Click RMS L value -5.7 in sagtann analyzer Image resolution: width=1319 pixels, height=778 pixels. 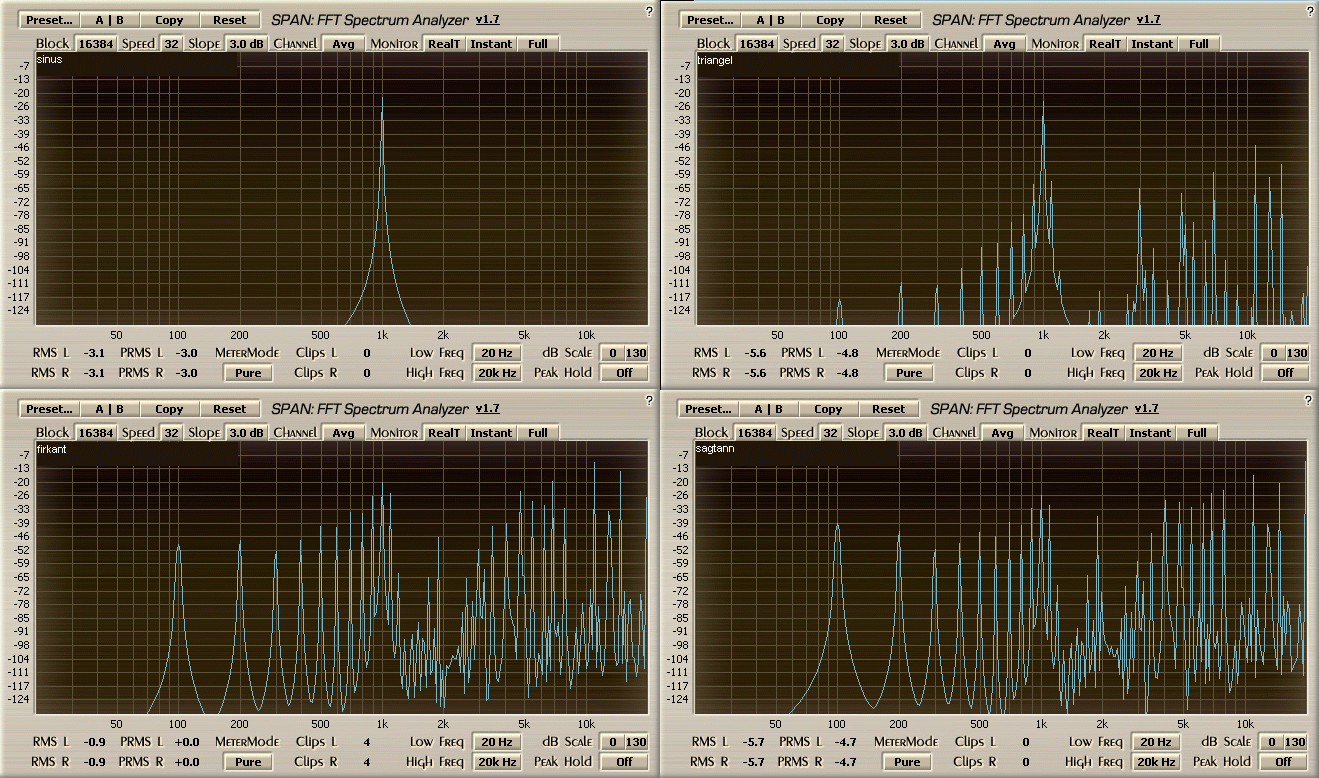click(752, 742)
